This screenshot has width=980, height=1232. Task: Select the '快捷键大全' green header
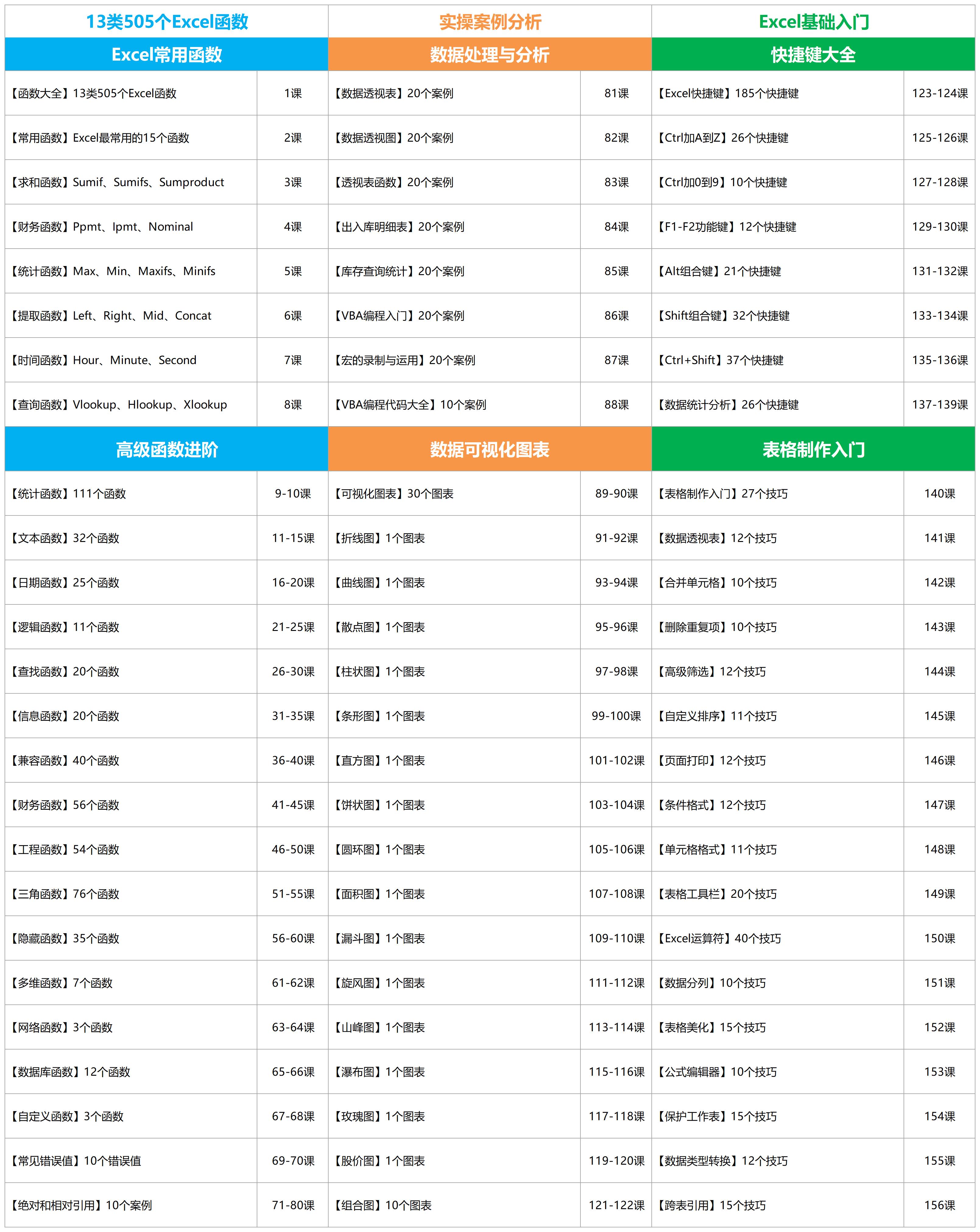[813, 54]
